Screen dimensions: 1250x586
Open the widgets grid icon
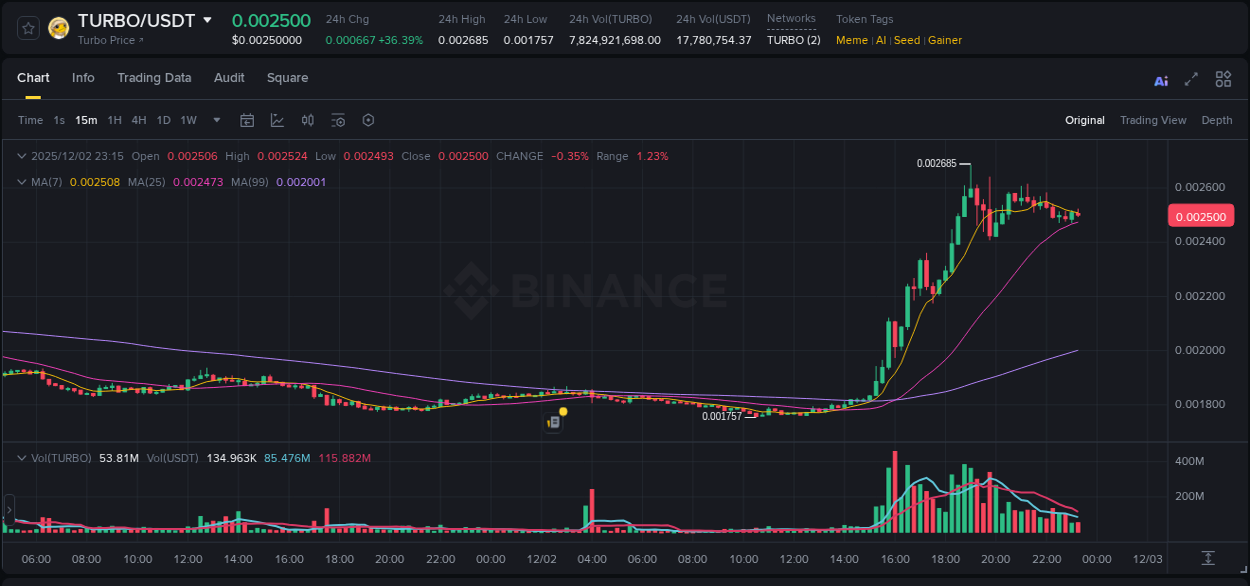tap(1223, 78)
